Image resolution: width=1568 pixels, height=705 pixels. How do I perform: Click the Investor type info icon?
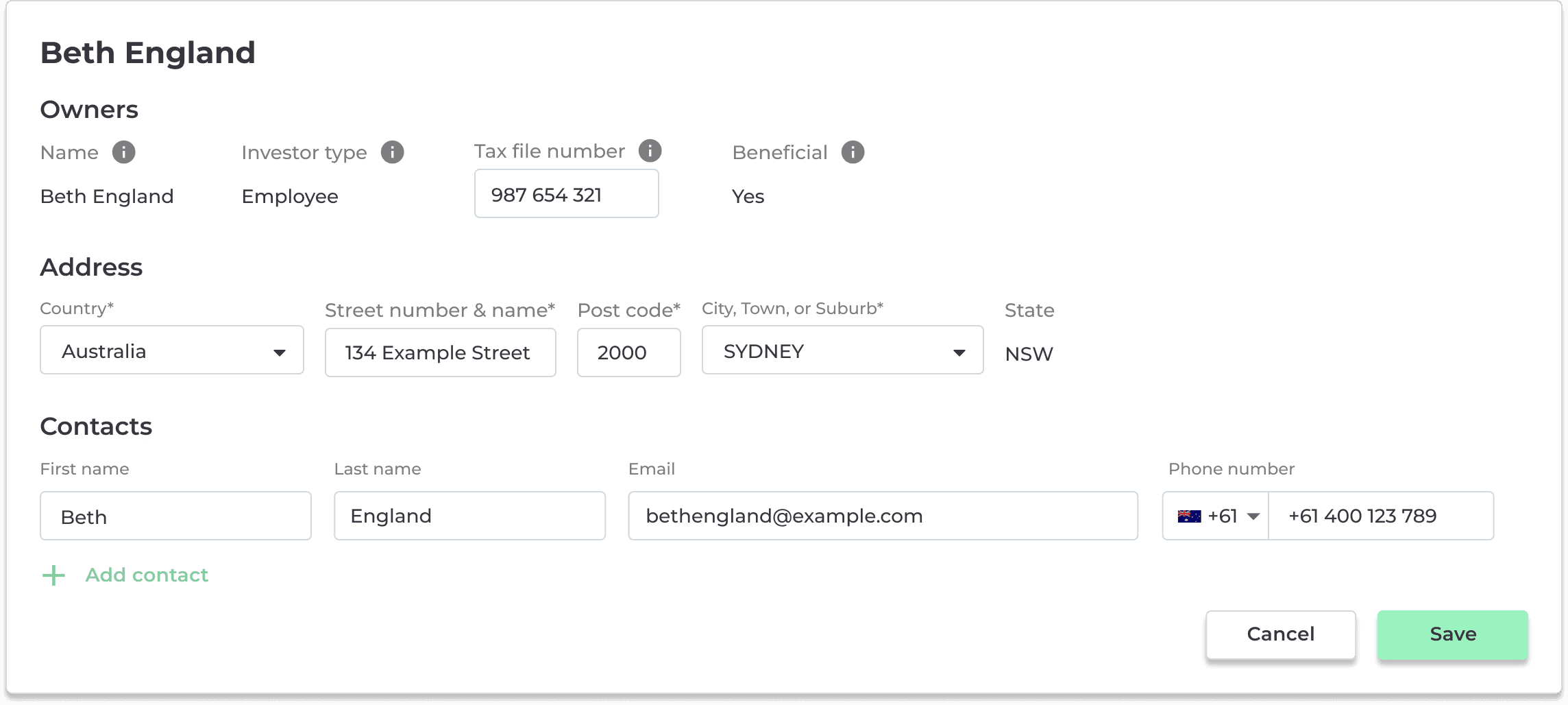coord(393,152)
